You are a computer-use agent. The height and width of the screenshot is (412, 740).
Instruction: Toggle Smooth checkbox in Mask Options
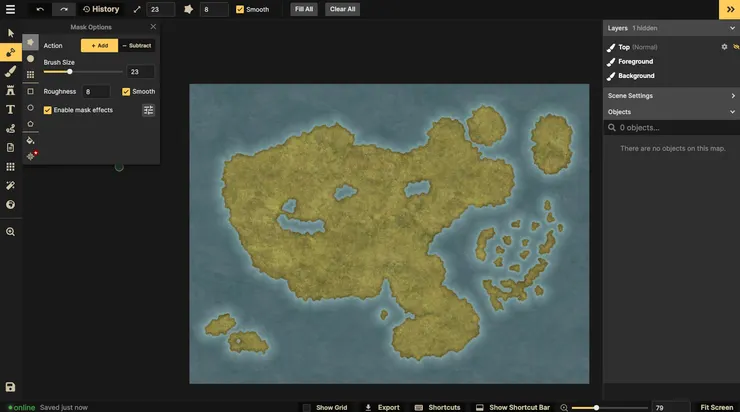coord(126,92)
